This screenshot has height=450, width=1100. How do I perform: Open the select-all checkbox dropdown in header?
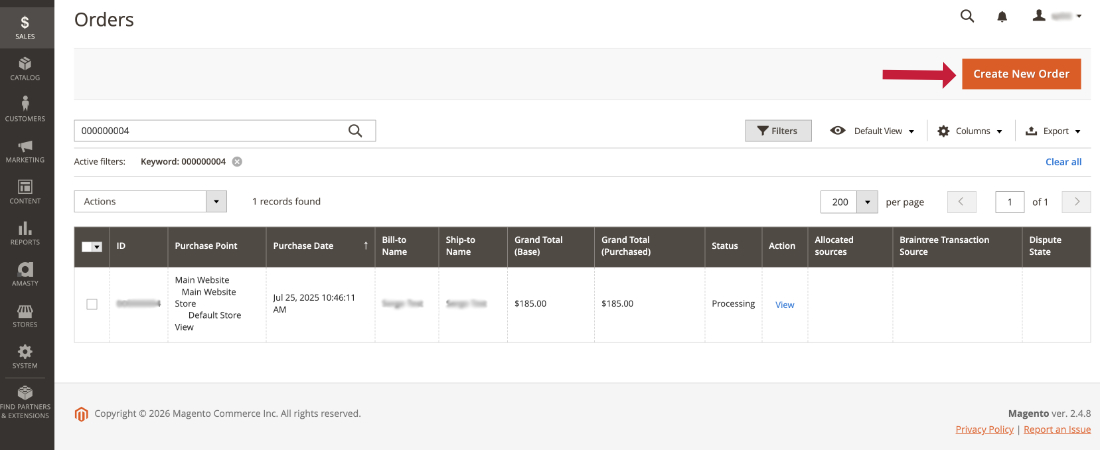[x=98, y=246]
